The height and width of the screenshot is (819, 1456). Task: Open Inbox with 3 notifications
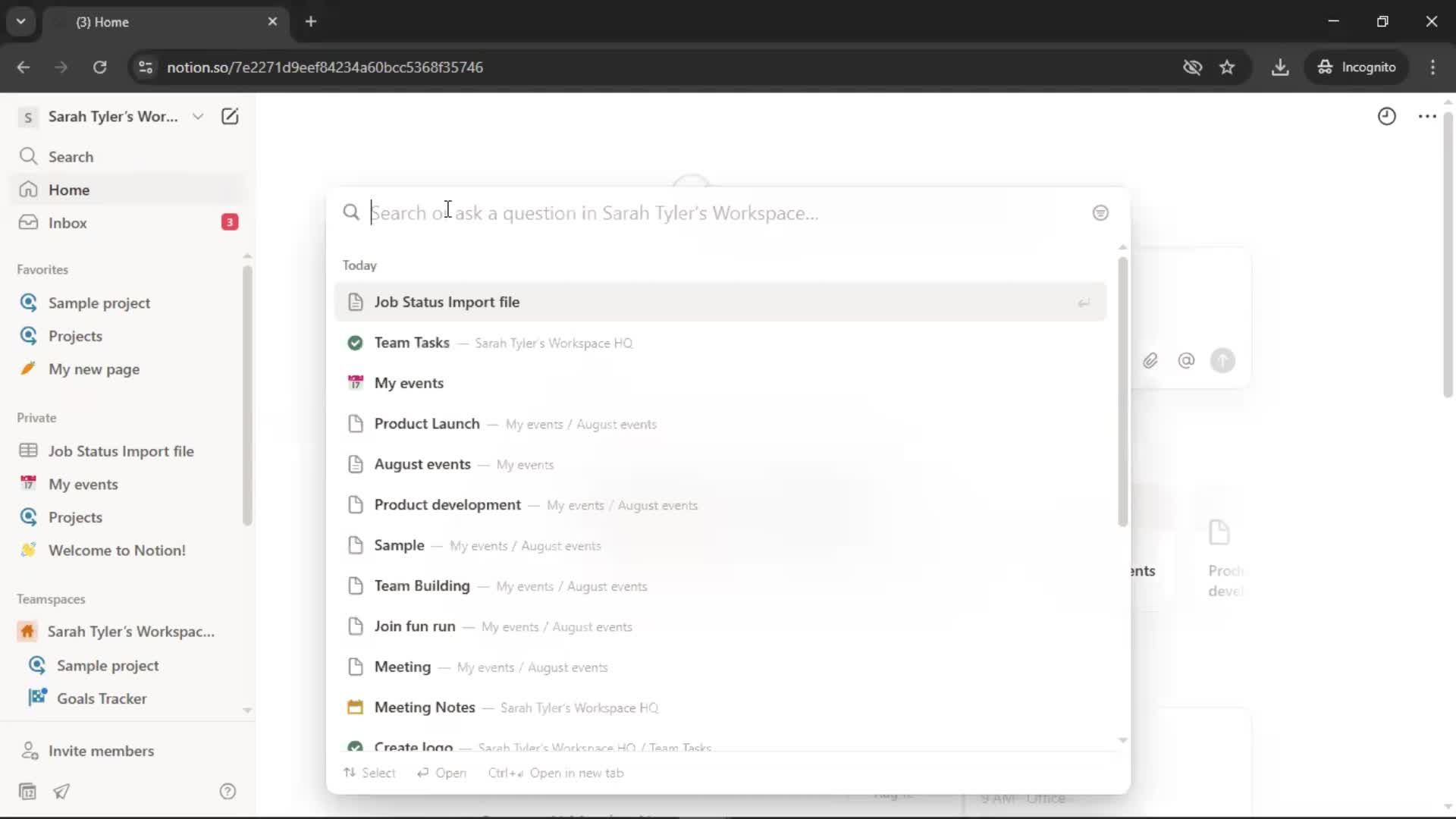(x=127, y=222)
